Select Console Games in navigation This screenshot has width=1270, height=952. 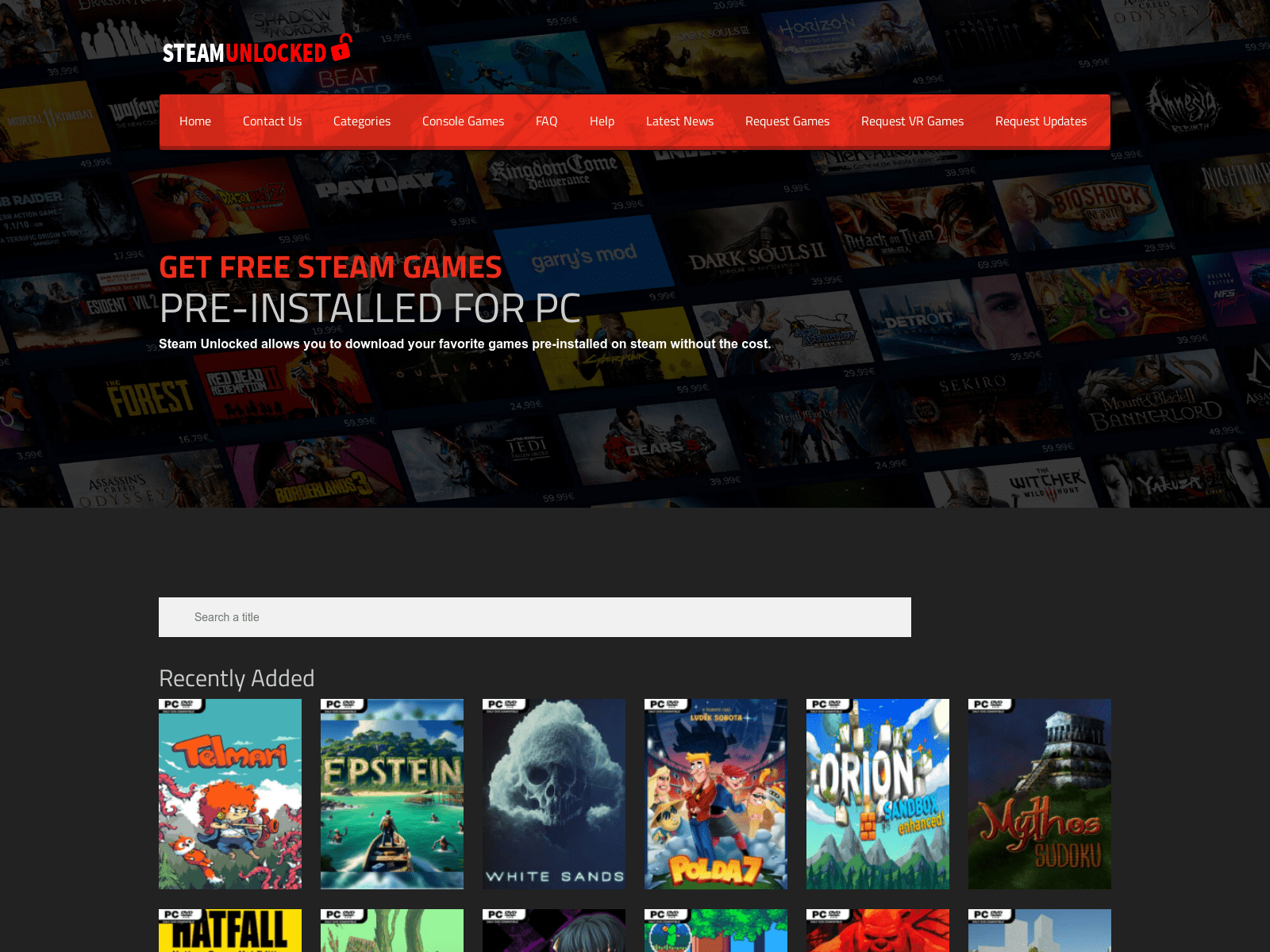coord(464,121)
